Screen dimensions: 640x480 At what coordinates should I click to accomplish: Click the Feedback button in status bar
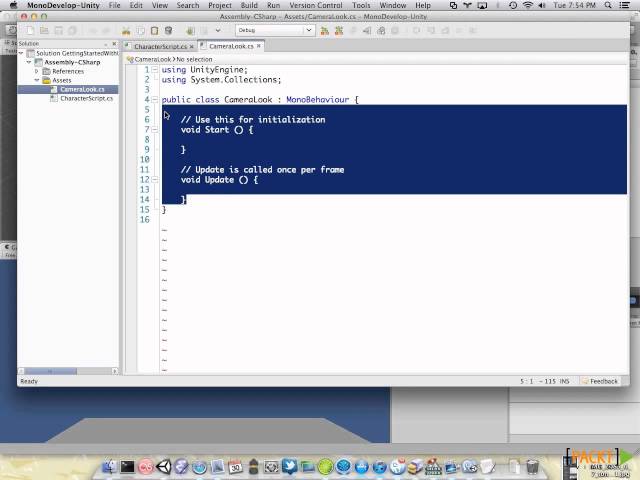600,381
